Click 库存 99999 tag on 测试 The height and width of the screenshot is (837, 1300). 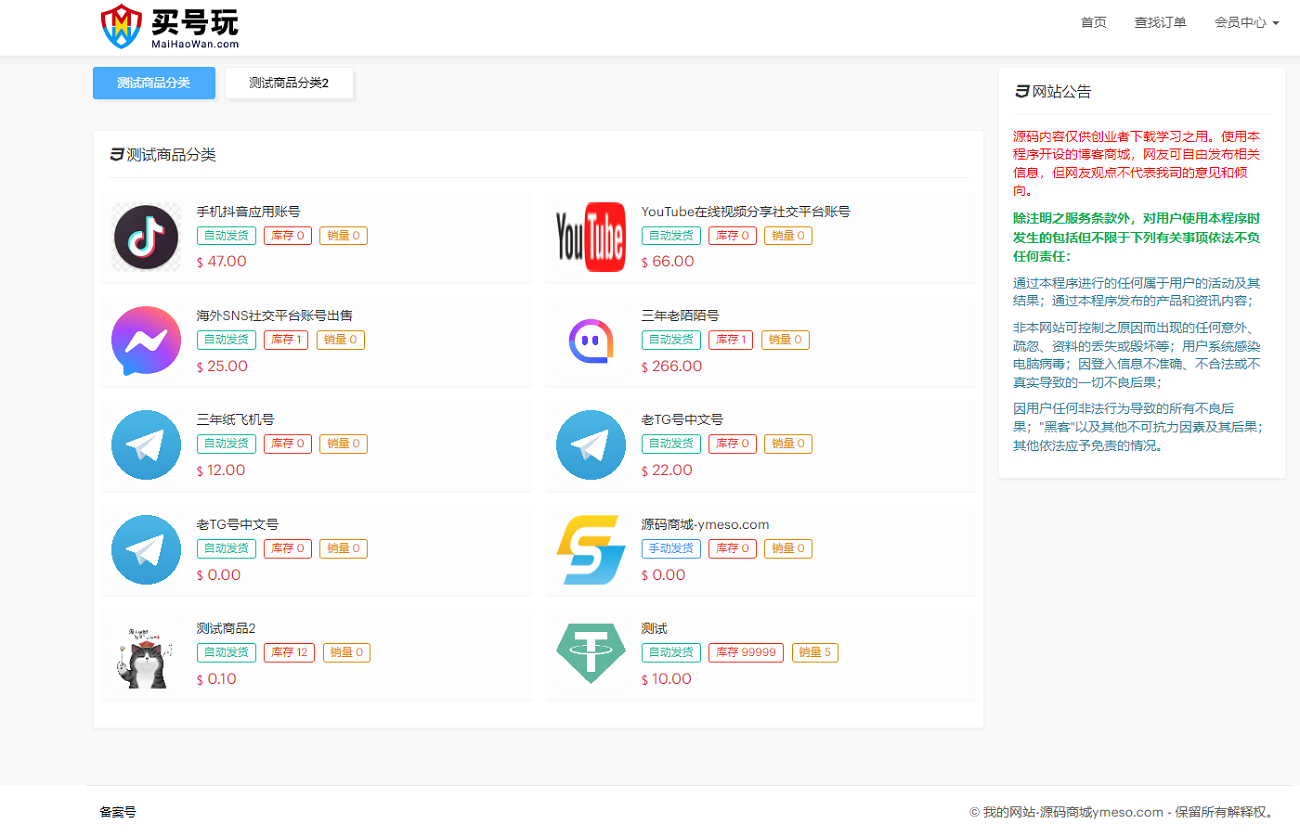(746, 653)
